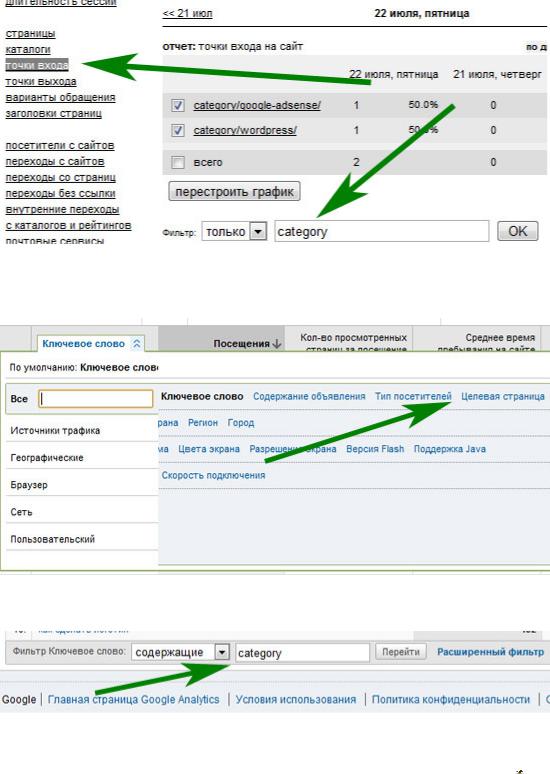Open переходы без ссылки report
The image size is (550, 774).
pyautogui.click(x=60, y=194)
